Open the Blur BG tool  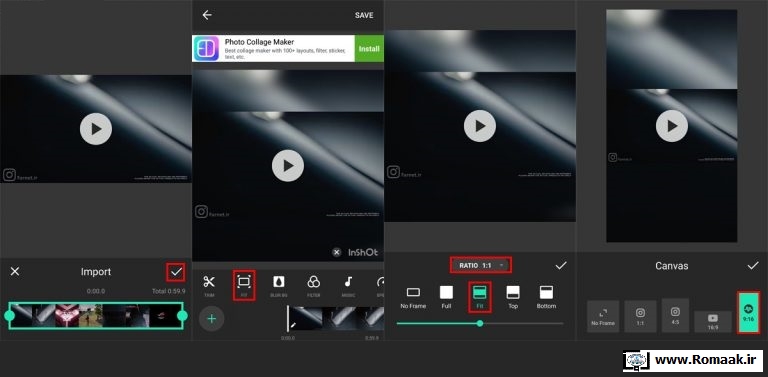(x=279, y=285)
